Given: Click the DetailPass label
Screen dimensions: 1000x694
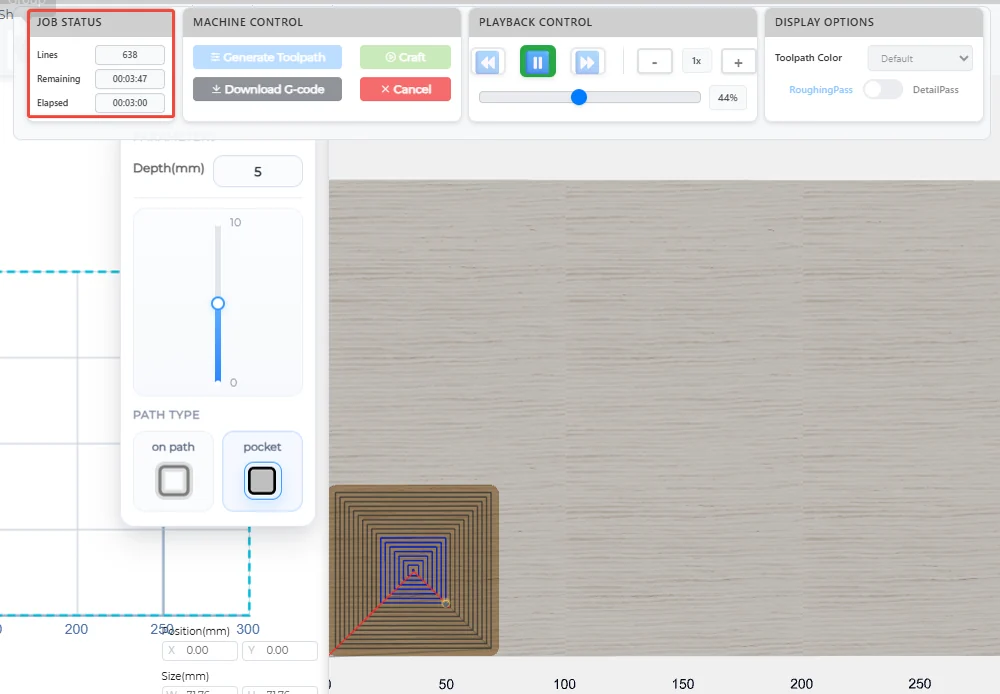Looking at the screenshot, I should pos(936,90).
